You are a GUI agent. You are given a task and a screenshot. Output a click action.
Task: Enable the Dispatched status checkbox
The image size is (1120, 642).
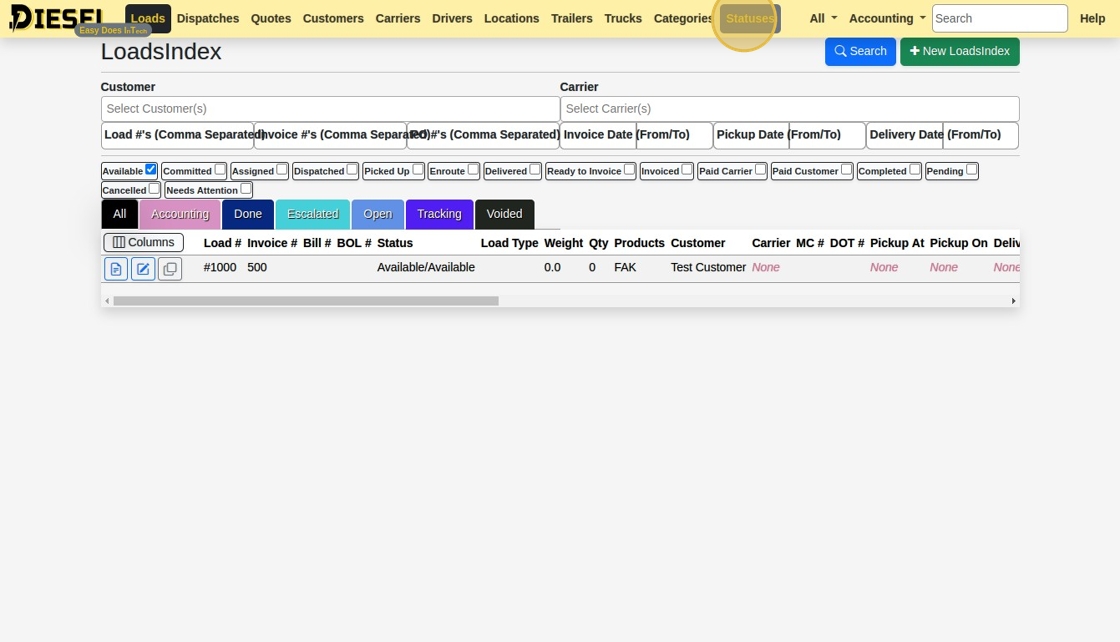(352, 170)
